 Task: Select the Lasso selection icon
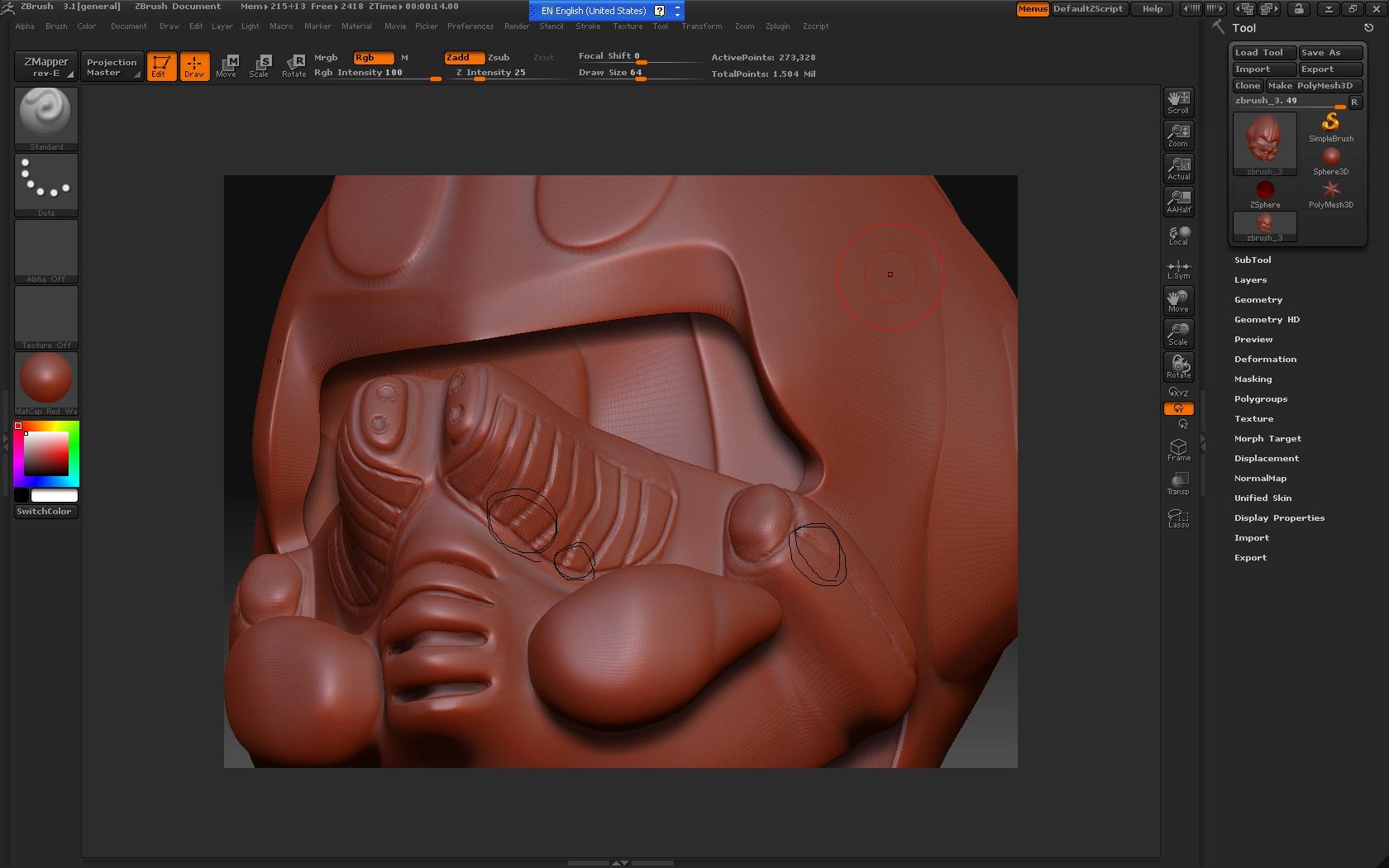coord(1178,517)
